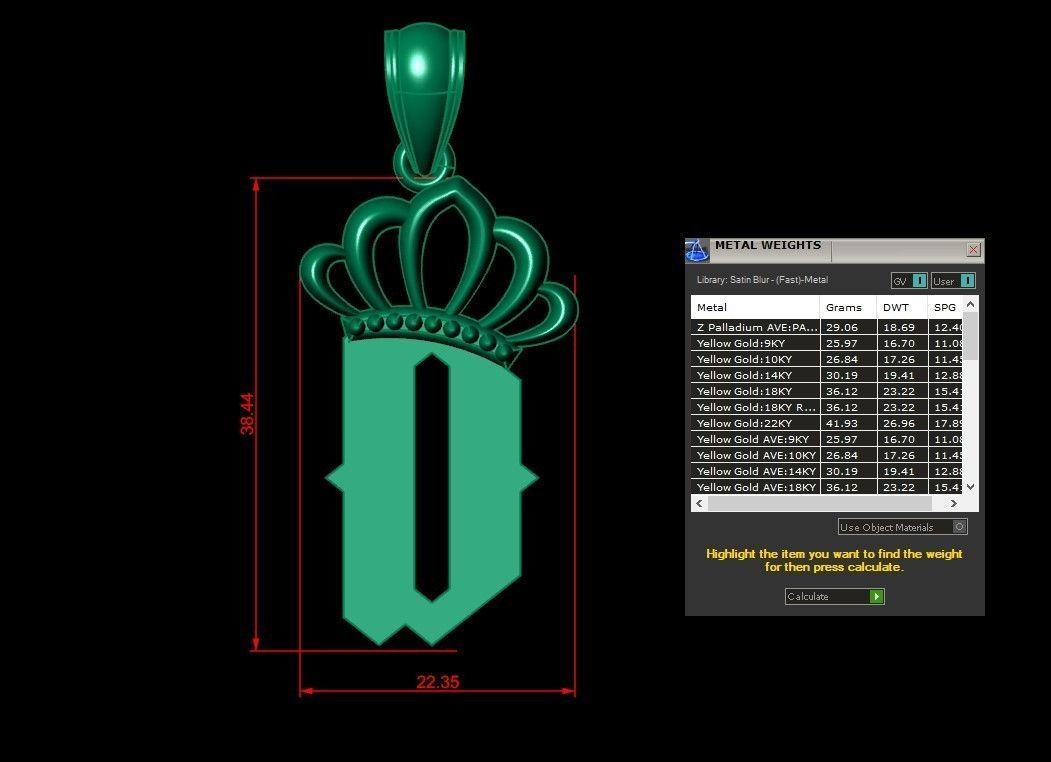Click the left arrow of the table's horizontal scrollbar
Viewport: 1051px width, 762px height.
tap(699, 503)
